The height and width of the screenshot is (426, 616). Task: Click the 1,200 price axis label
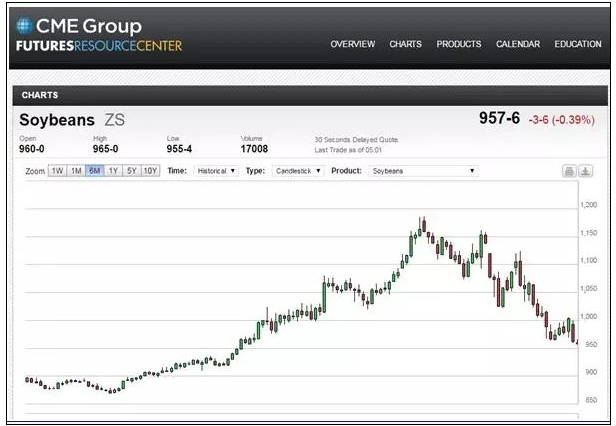tap(588, 205)
